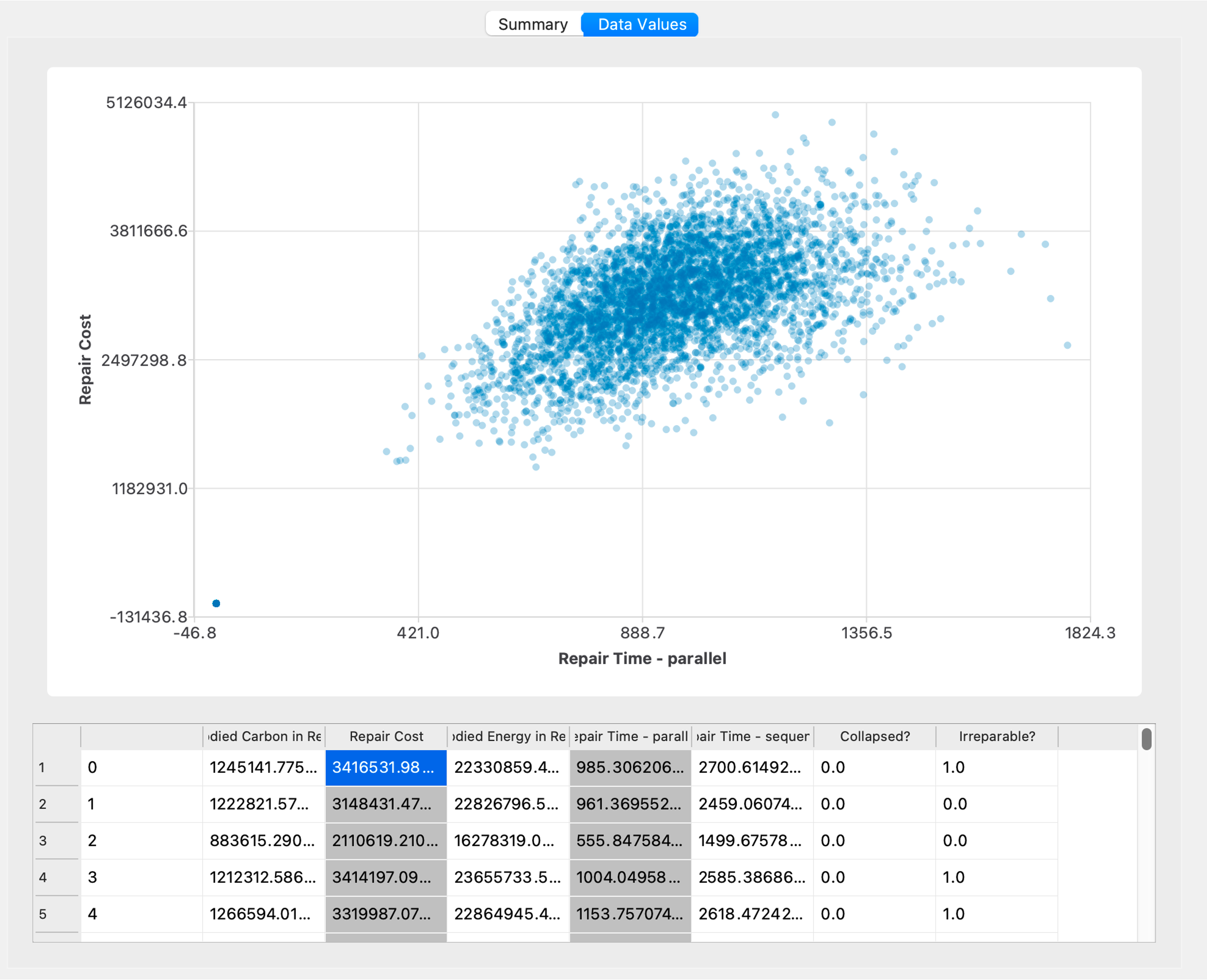Click the table's vertical scrollbar handle

[x=1146, y=739]
